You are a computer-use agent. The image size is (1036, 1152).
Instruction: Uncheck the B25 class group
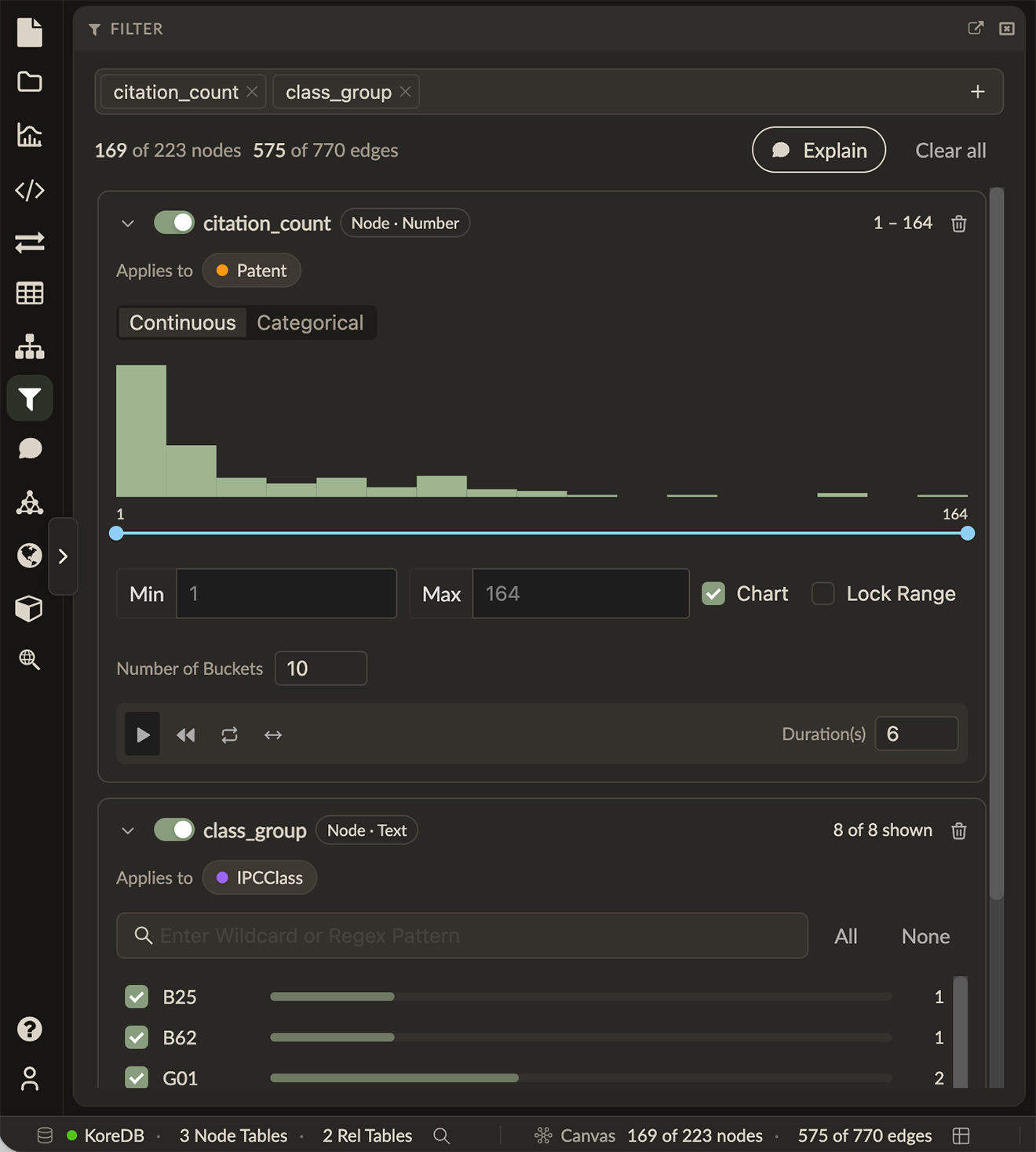(x=137, y=997)
